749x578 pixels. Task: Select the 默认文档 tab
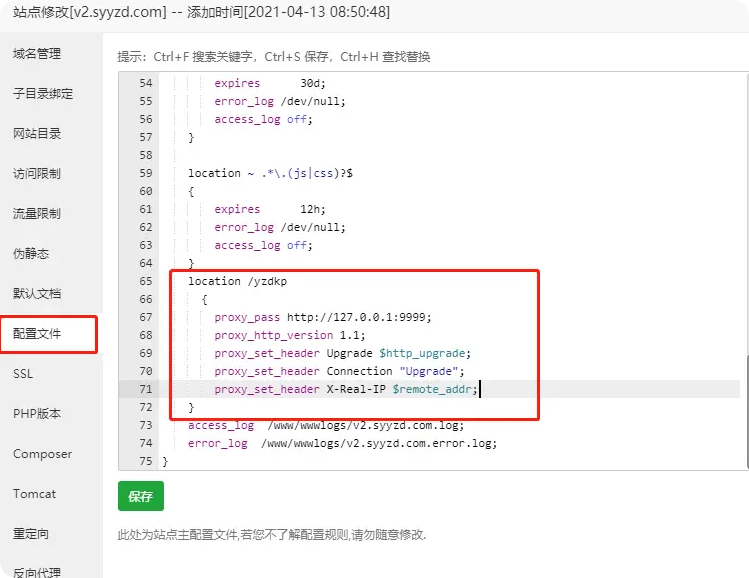point(37,293)
